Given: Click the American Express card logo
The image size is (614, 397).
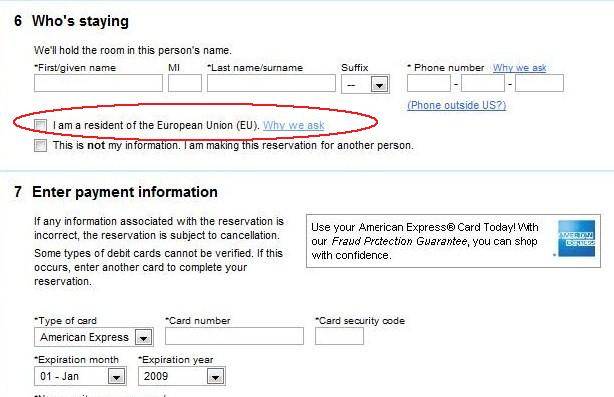Looking at the screenshot, I should tap(576, 238).
